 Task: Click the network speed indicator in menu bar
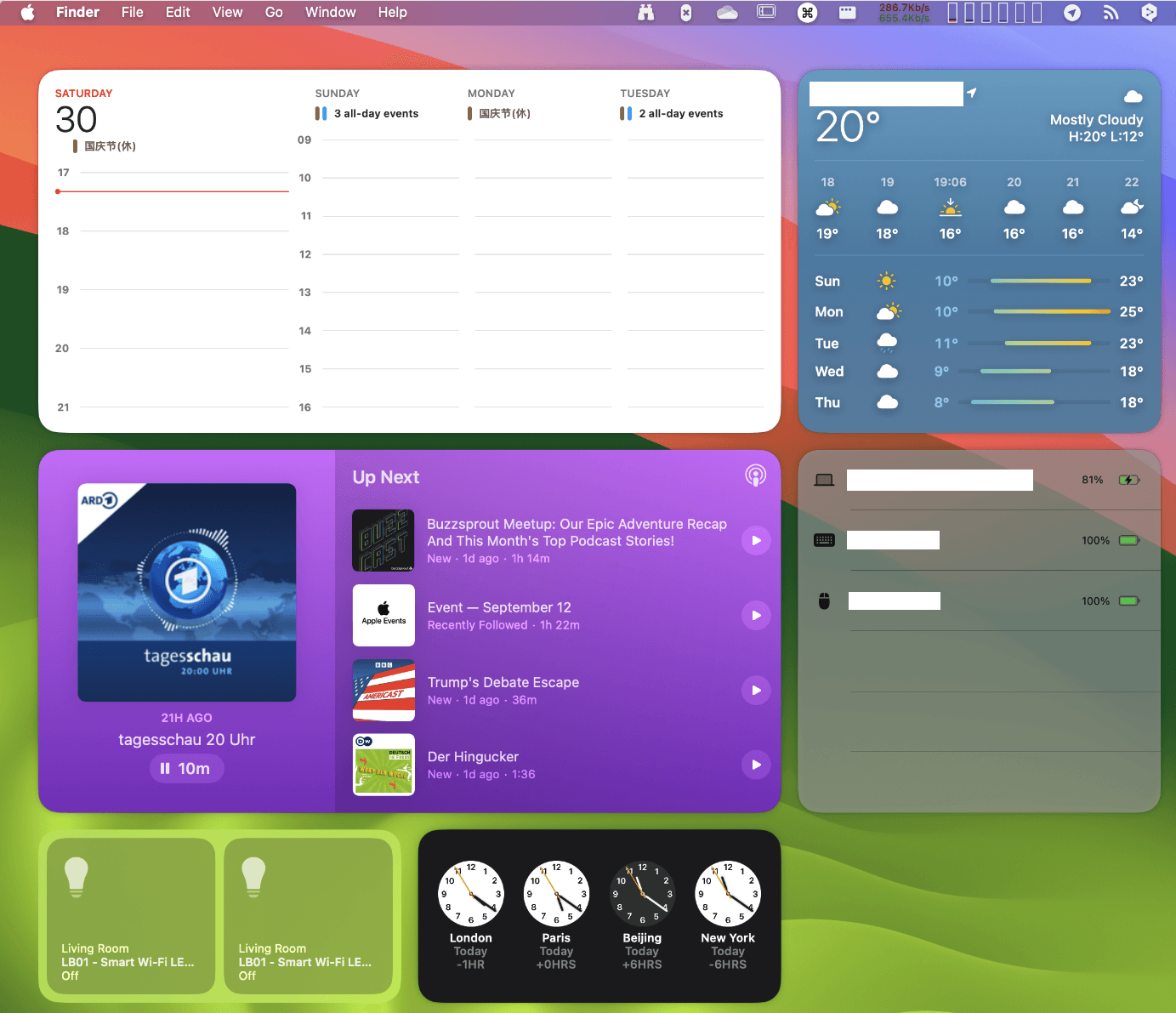(x=904, y=12)
